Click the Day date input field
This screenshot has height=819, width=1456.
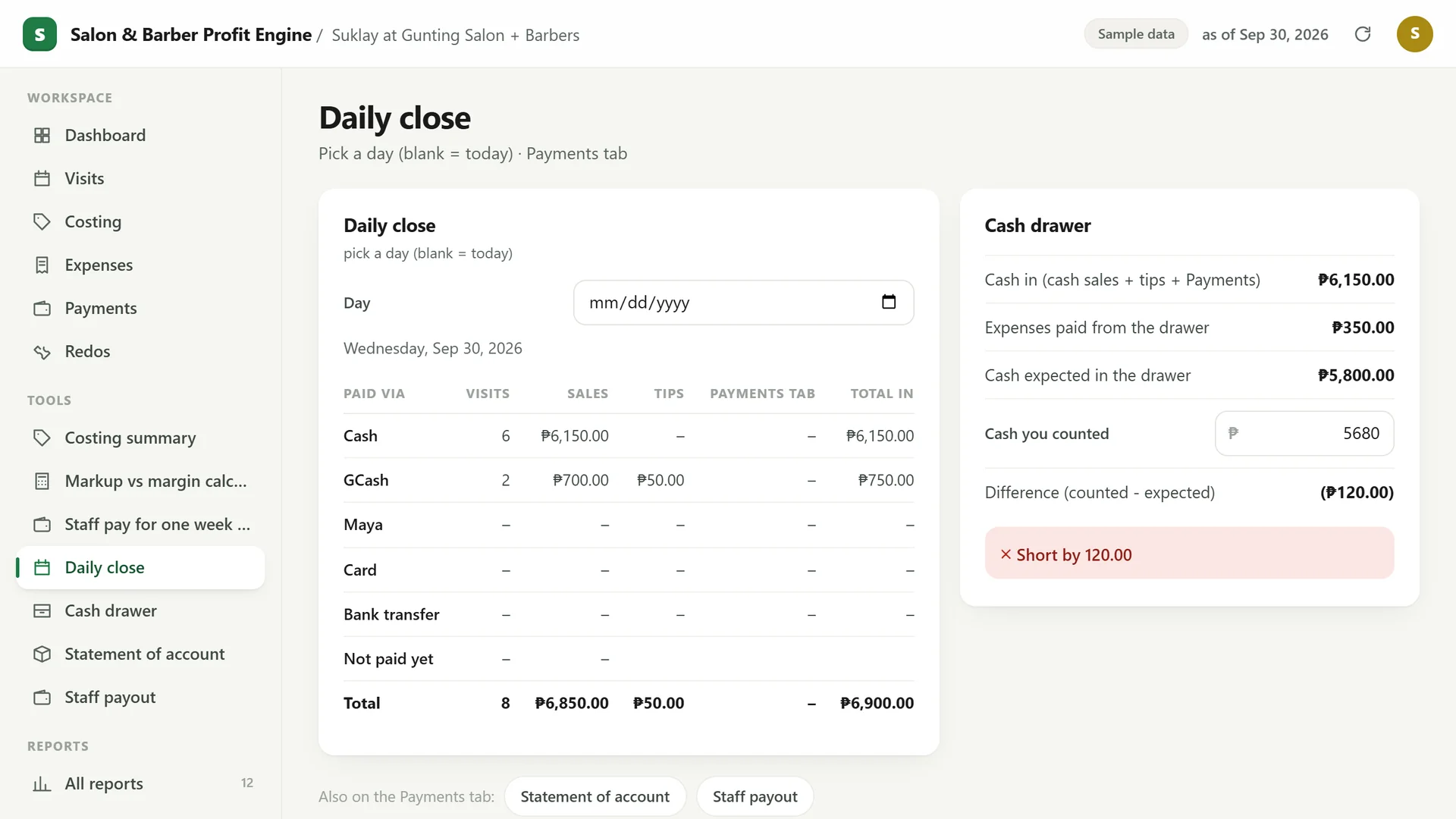pos(743,303)
